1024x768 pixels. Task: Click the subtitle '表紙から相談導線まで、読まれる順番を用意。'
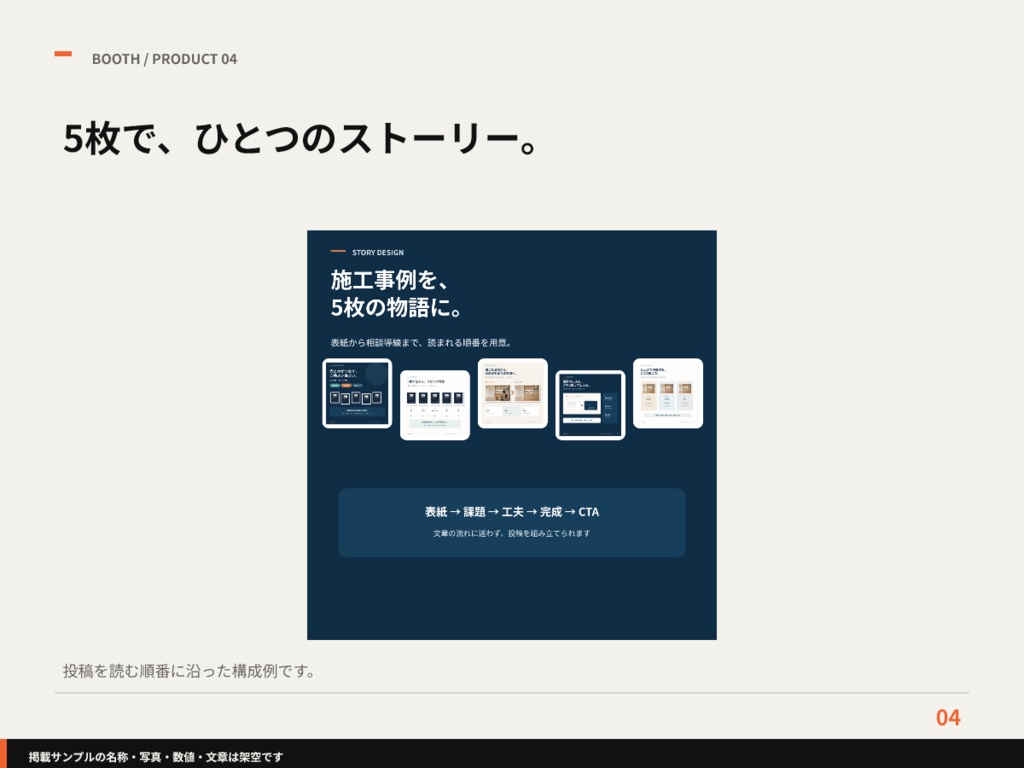(x=421, y=342)
